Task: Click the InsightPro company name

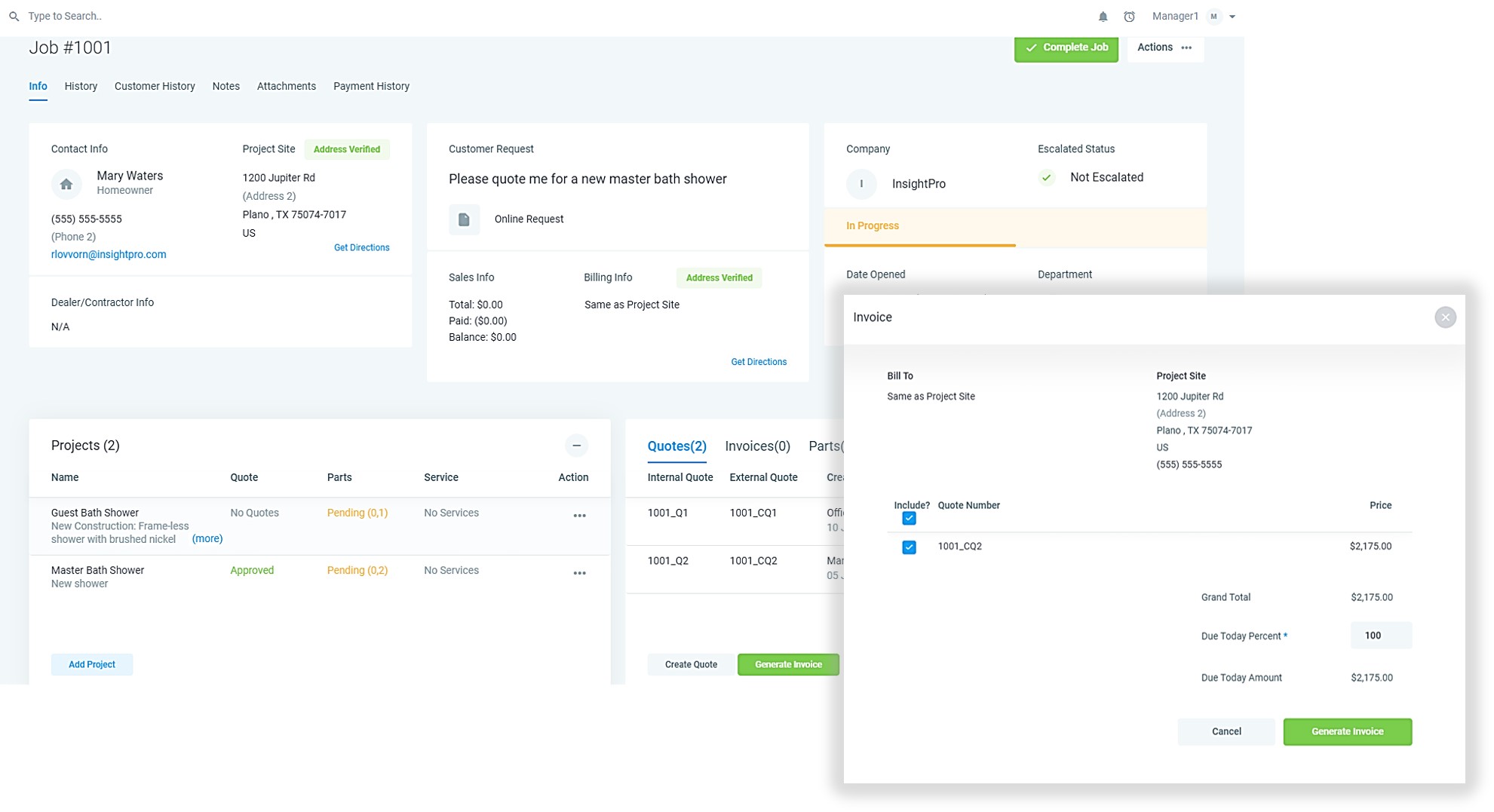Action: 919,184
